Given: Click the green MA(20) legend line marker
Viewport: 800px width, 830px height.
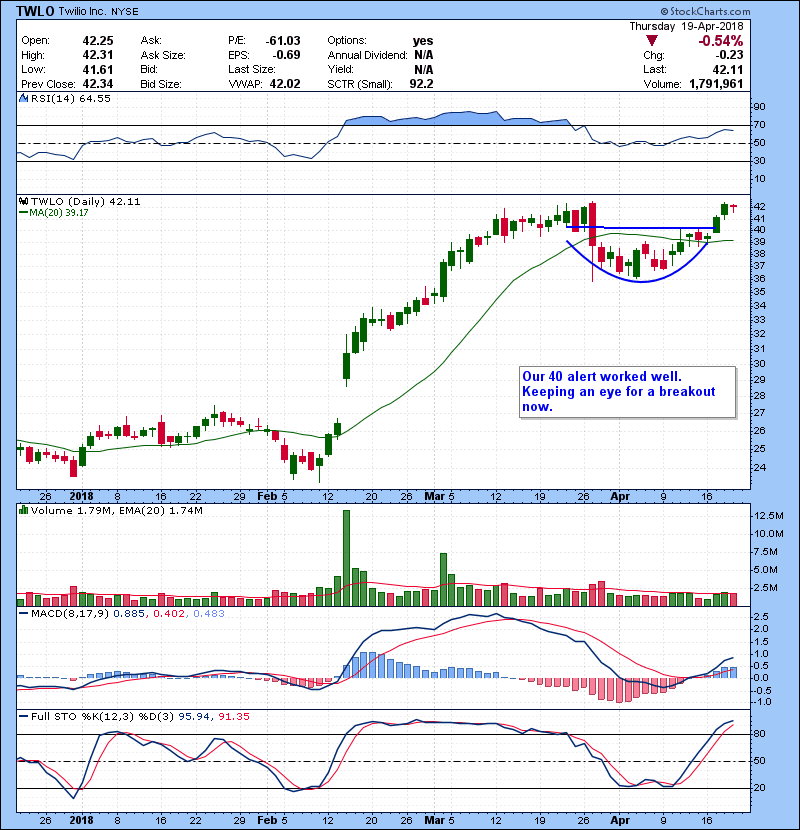Looking at the screenshot, I should click(24, 213).
